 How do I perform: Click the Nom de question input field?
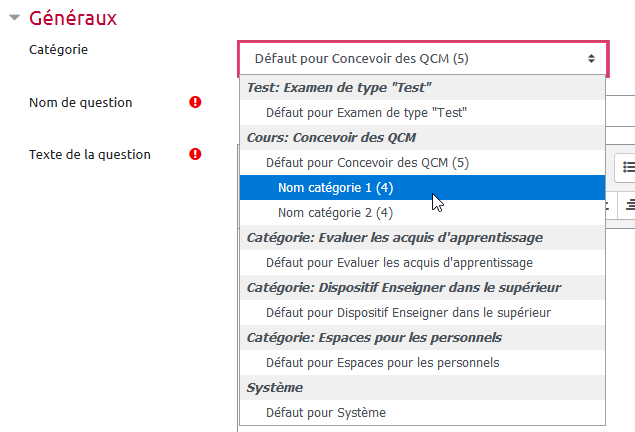click(620, 104)
